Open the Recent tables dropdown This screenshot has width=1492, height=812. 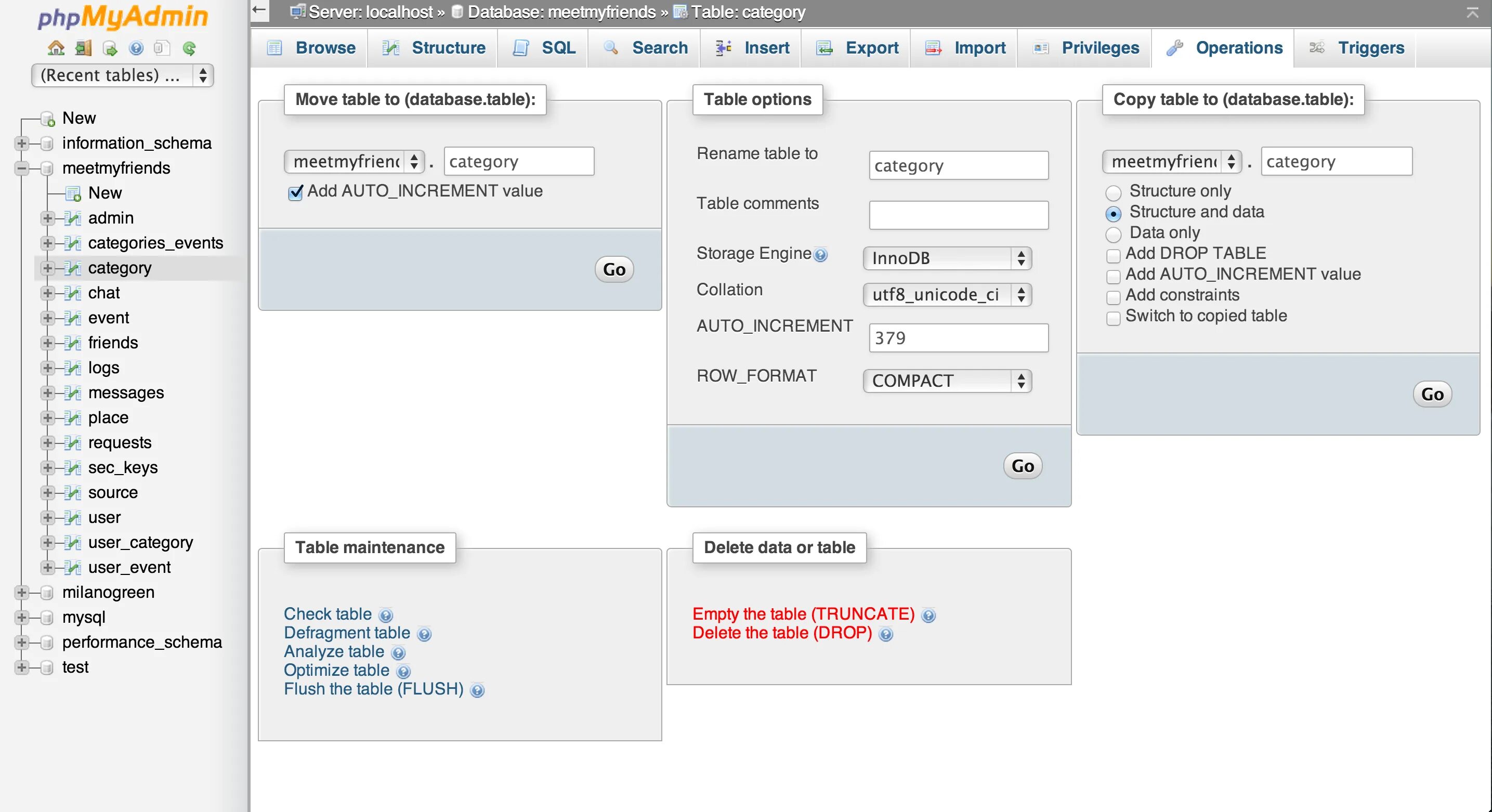(122, 75)
